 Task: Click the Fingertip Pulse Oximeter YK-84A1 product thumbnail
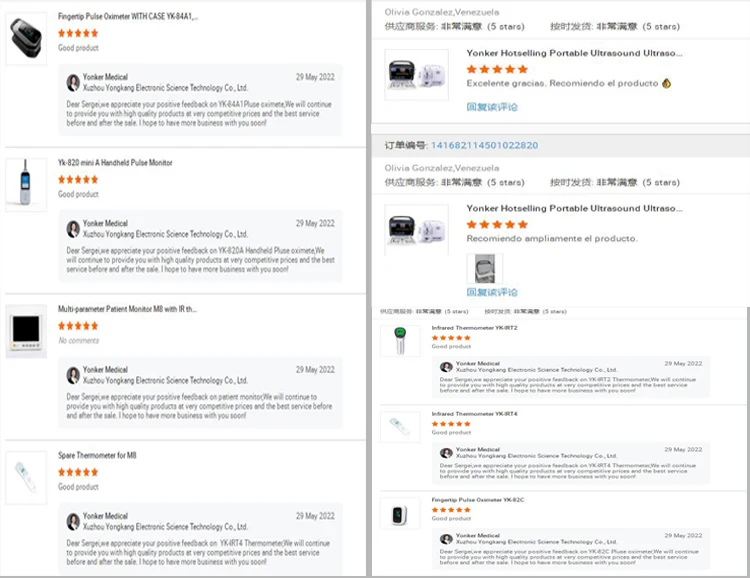(26, 39)
